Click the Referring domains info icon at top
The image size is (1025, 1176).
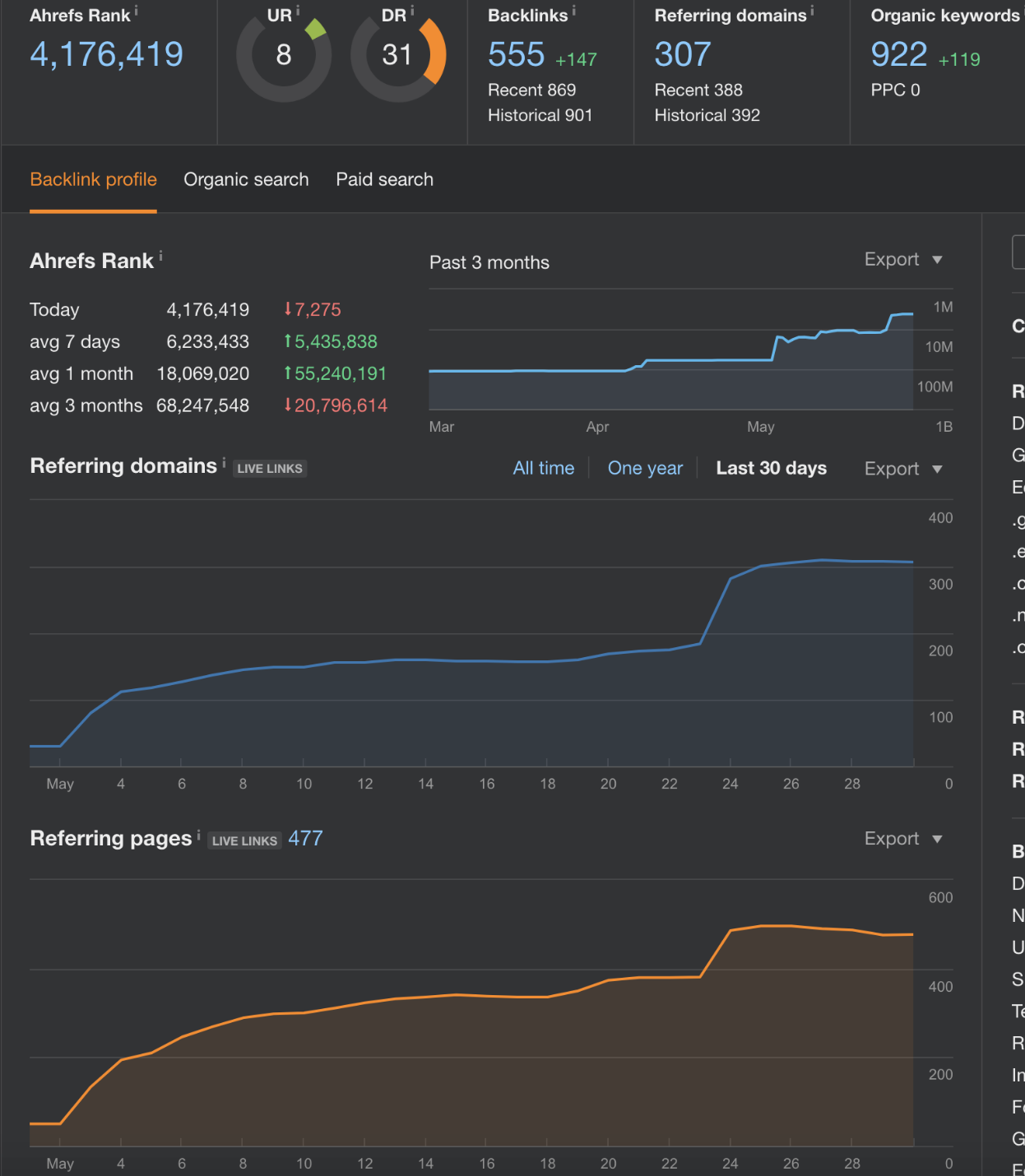pyautogui.click(x=813, y=12)
